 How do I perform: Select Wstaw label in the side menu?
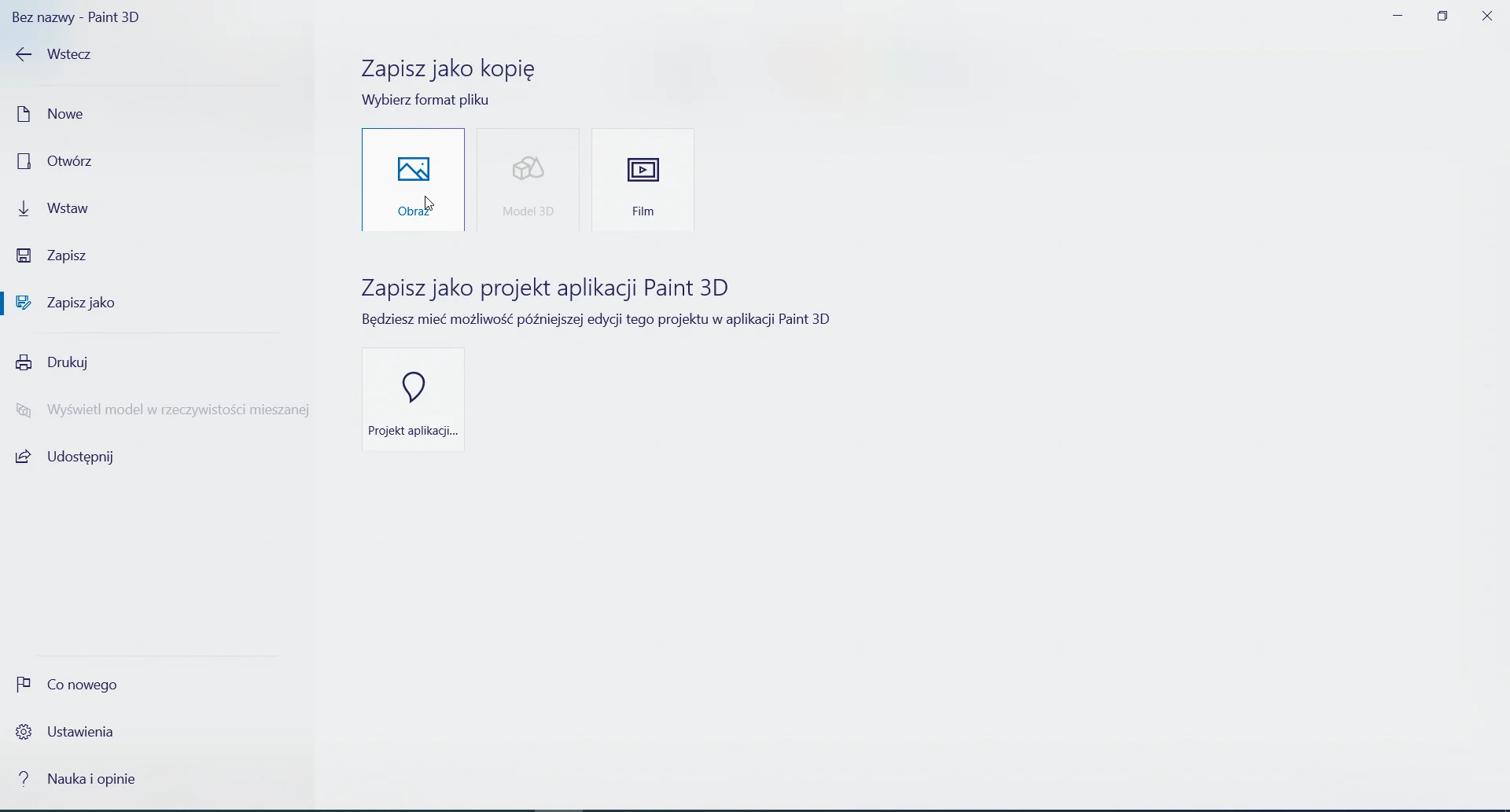coord(68,208)
